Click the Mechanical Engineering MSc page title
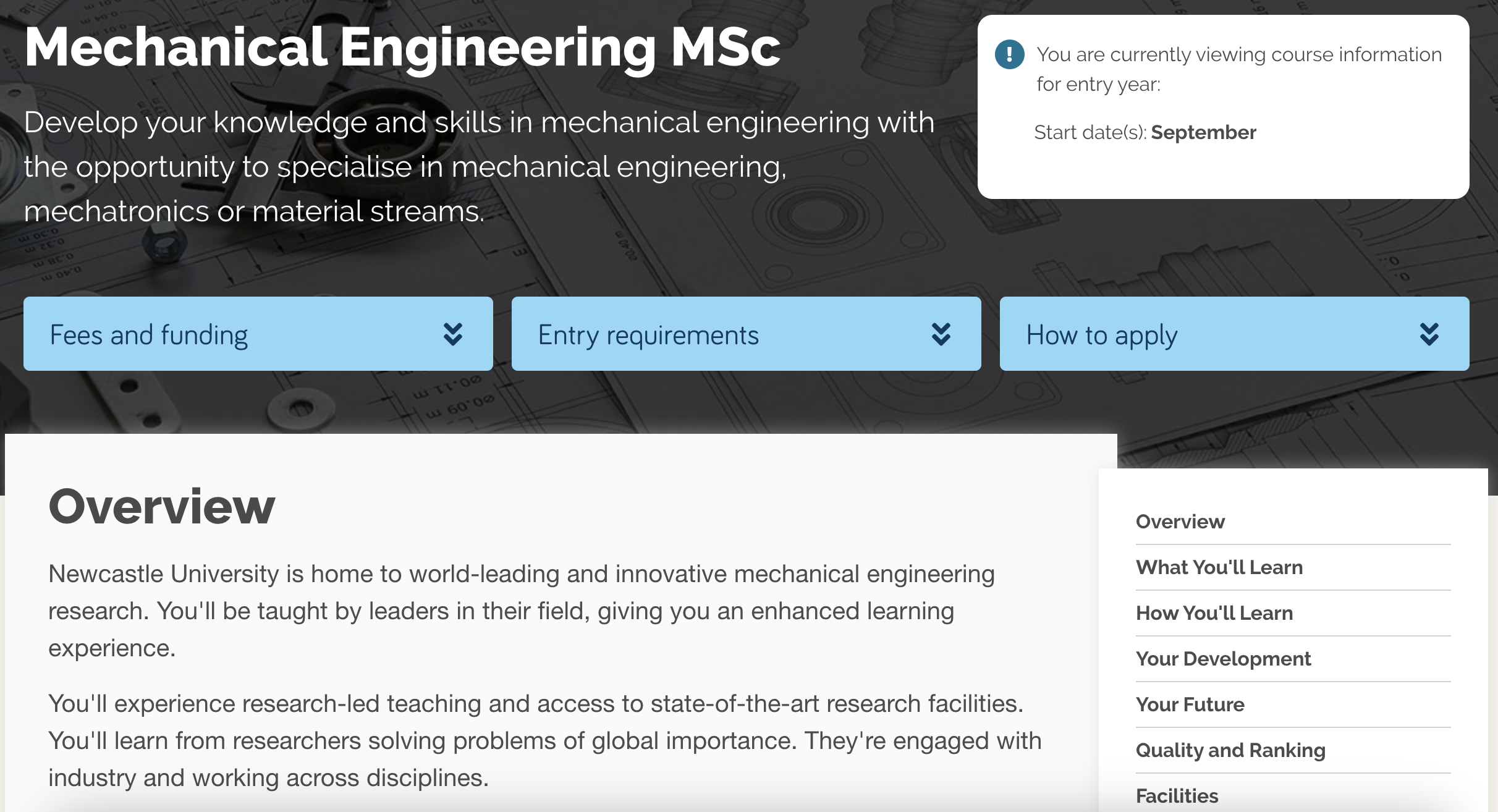Screen dimensions: 1498x812 pos(402,48)
